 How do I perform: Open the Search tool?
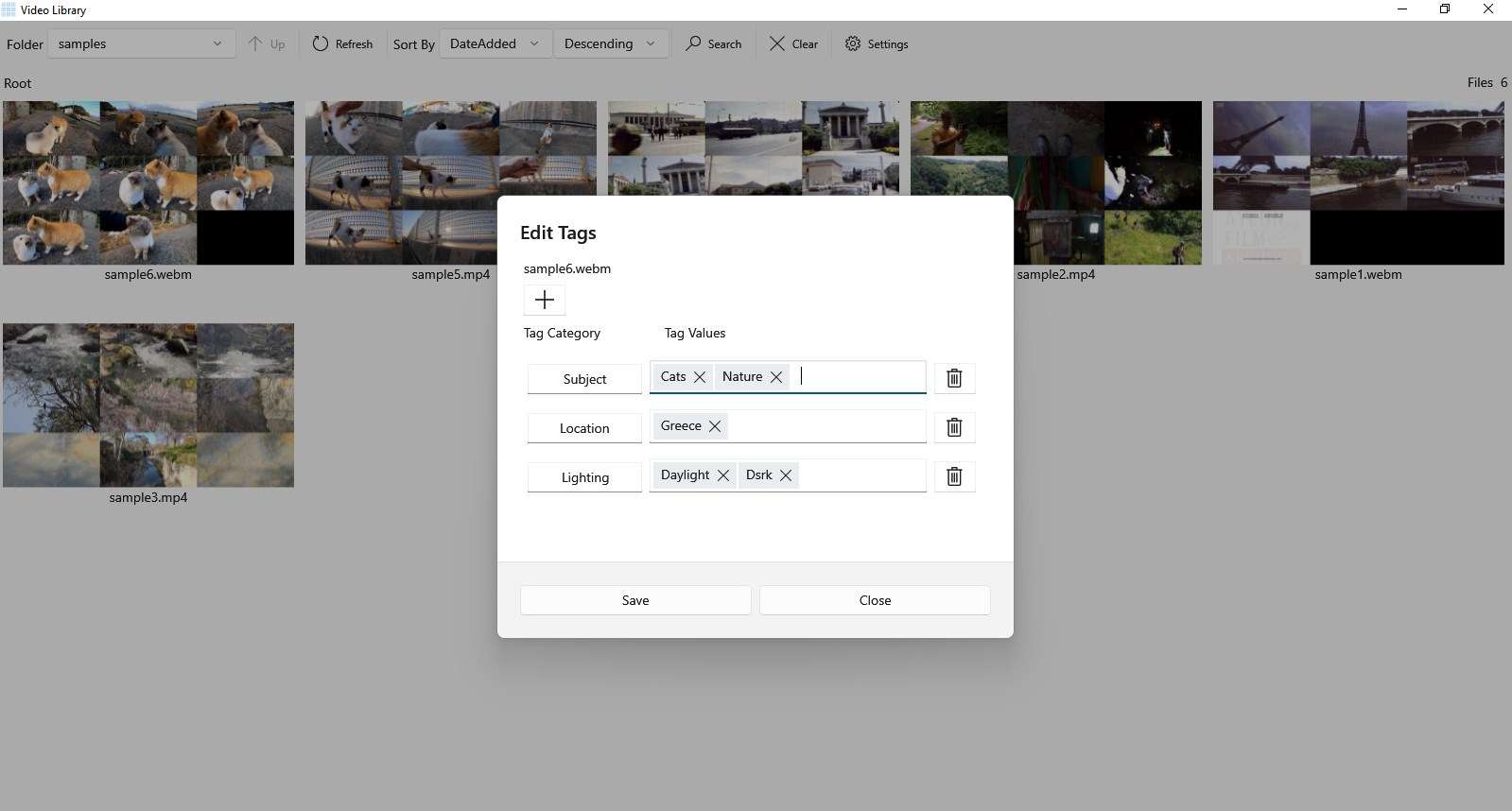pyautogui.click(x=714, y=44)
